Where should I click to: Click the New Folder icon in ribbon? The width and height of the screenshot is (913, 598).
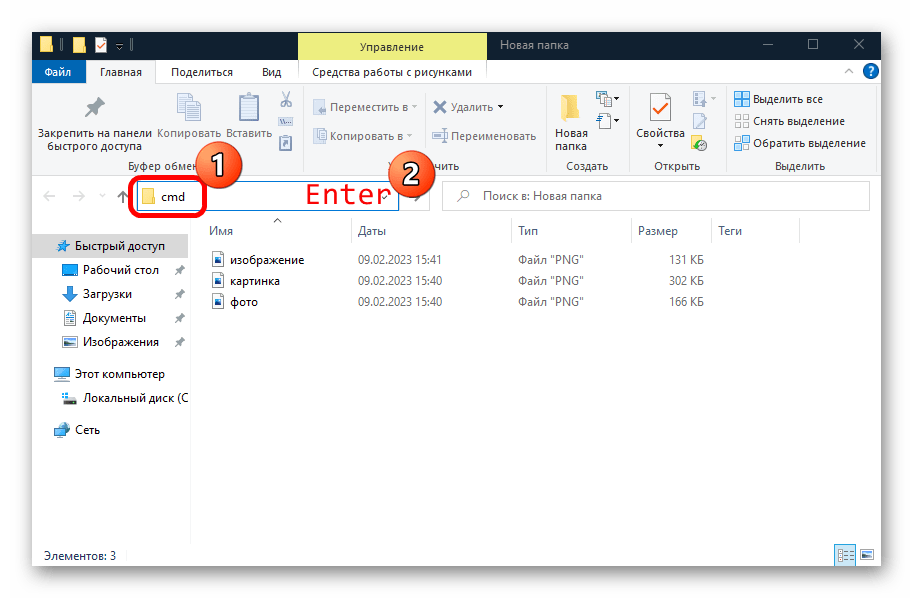point(571,109)
